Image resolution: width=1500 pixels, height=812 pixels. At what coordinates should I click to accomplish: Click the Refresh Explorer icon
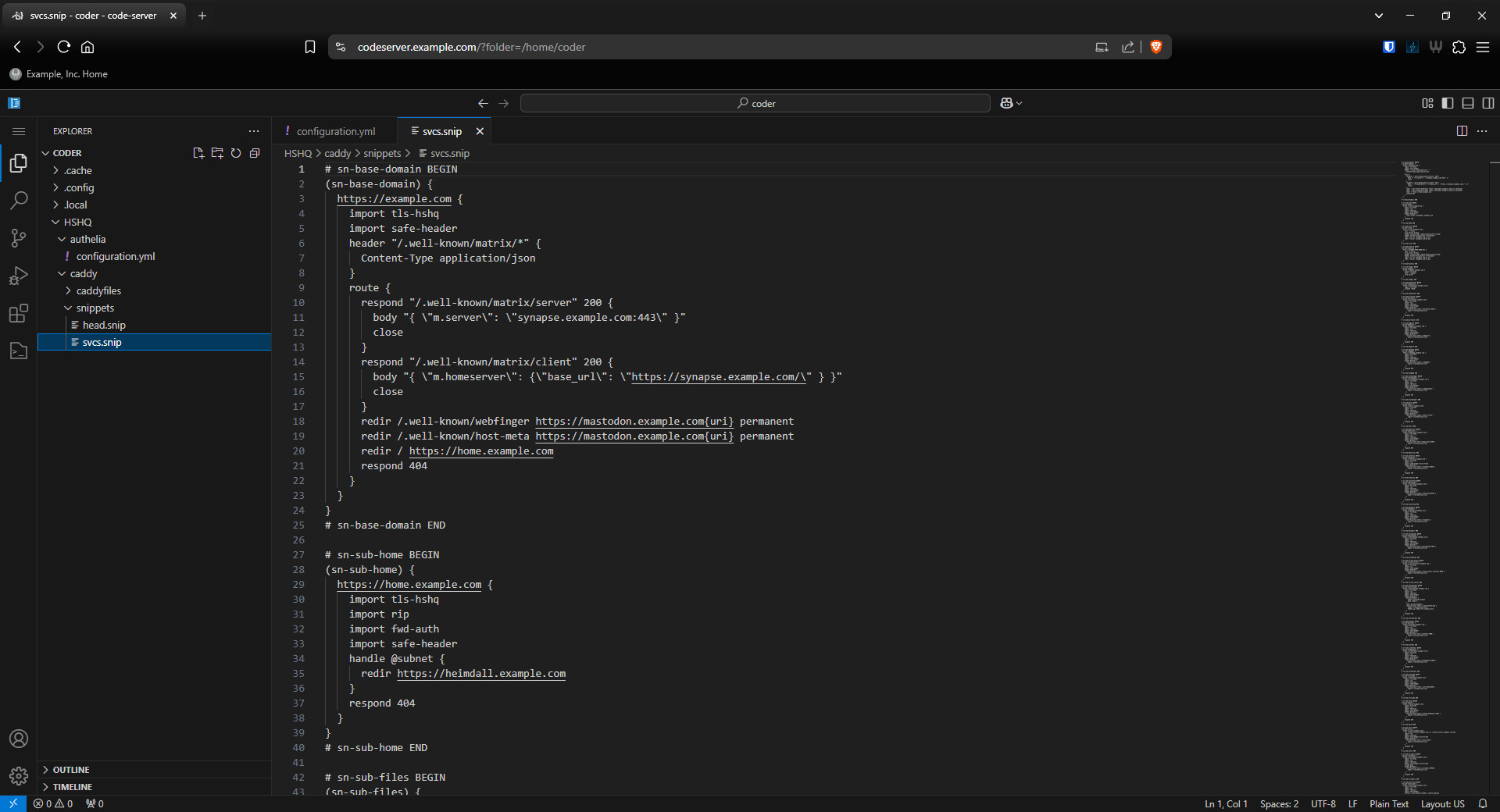click(x=236, y=153)
